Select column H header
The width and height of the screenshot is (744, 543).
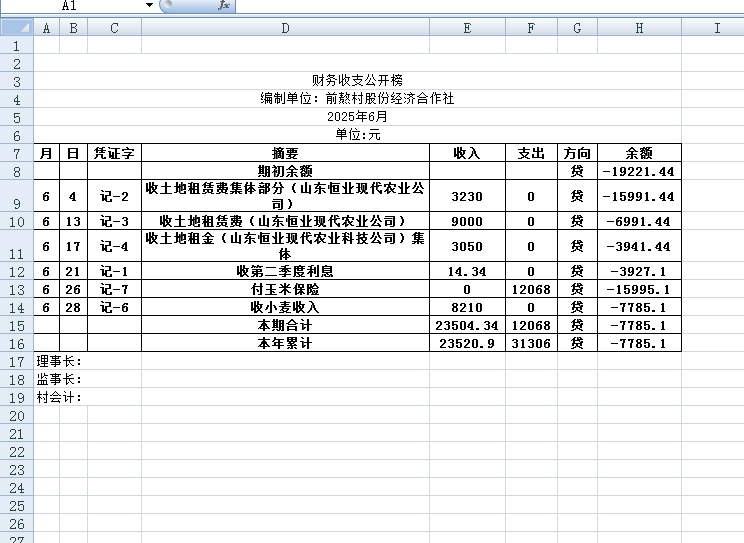[639, 28]
